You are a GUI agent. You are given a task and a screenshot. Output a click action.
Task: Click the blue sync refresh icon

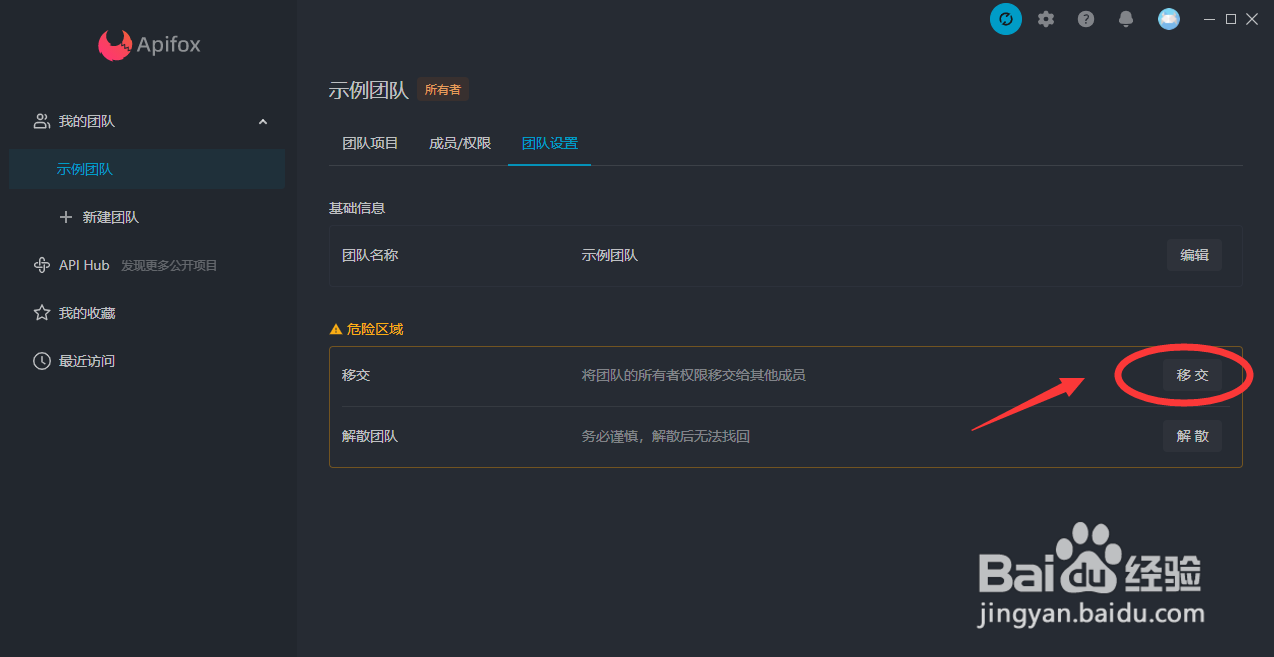coord(1005,19)
